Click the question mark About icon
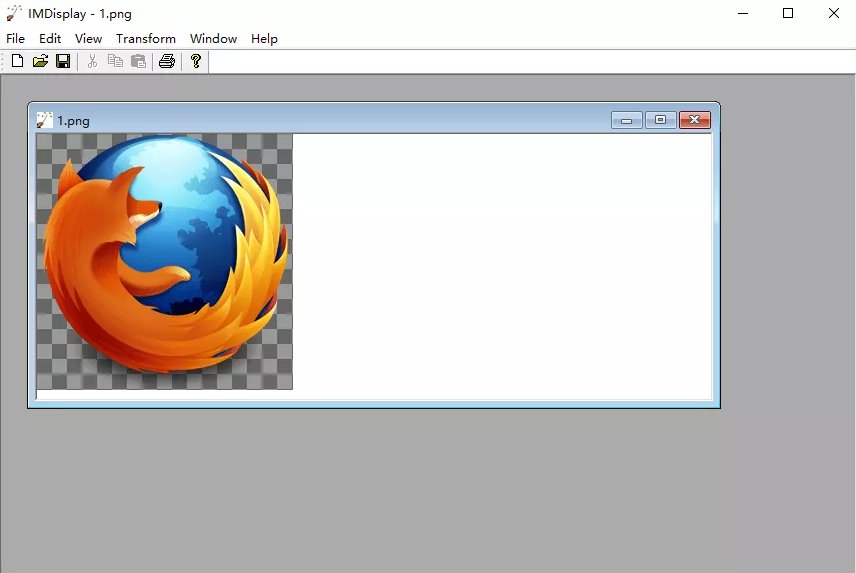This screenshot has width=856, height=573. [196, 61]
